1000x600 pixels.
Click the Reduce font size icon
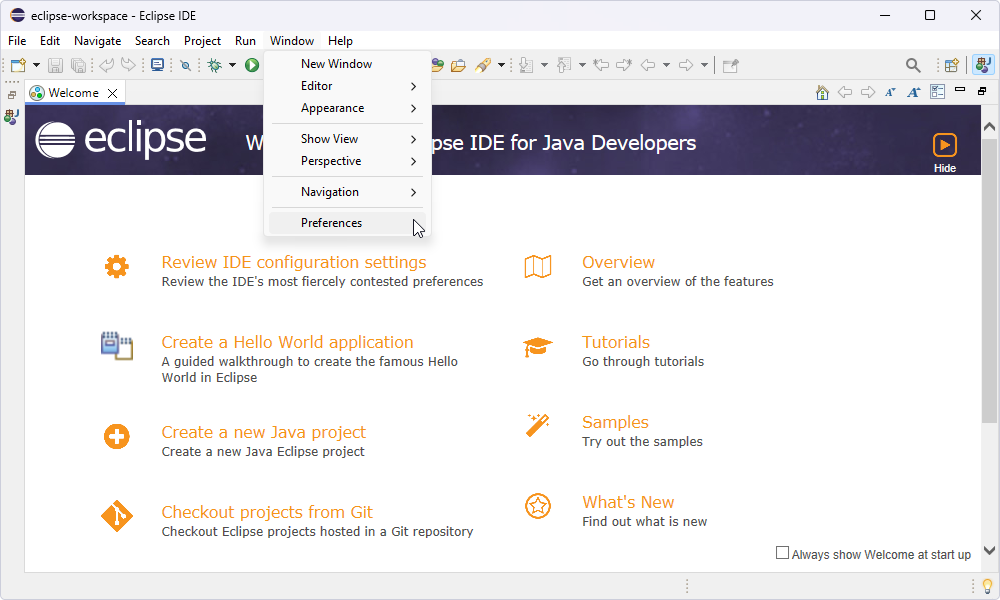(x=890, y=92)
